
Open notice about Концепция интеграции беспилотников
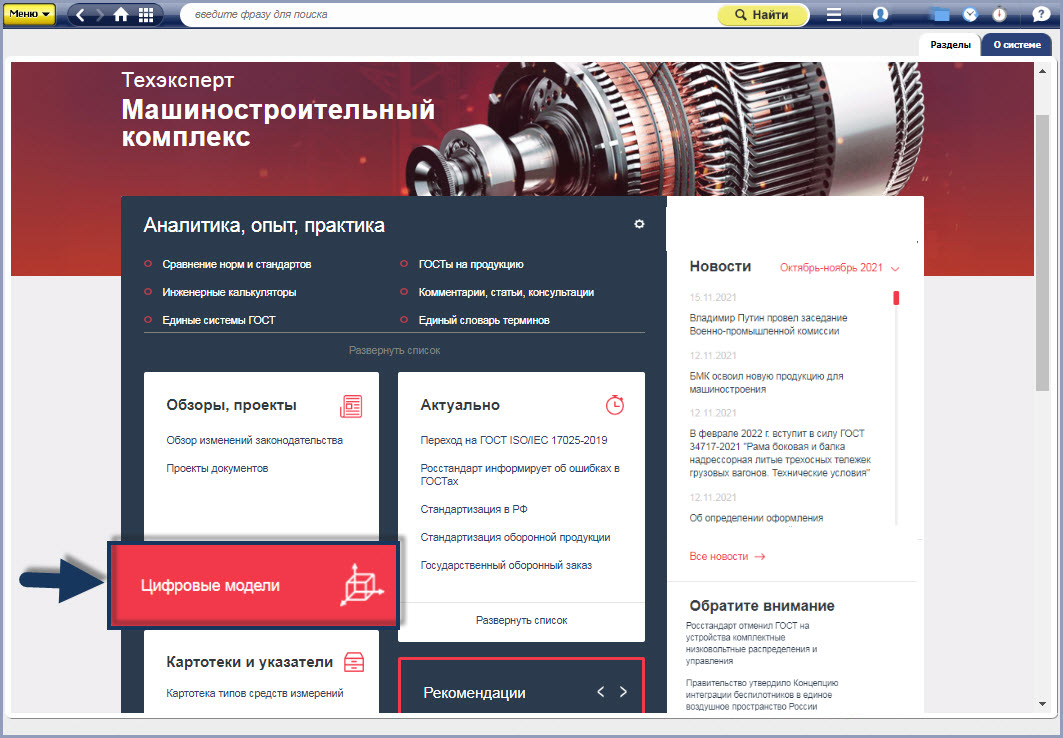tap(762, 695)
